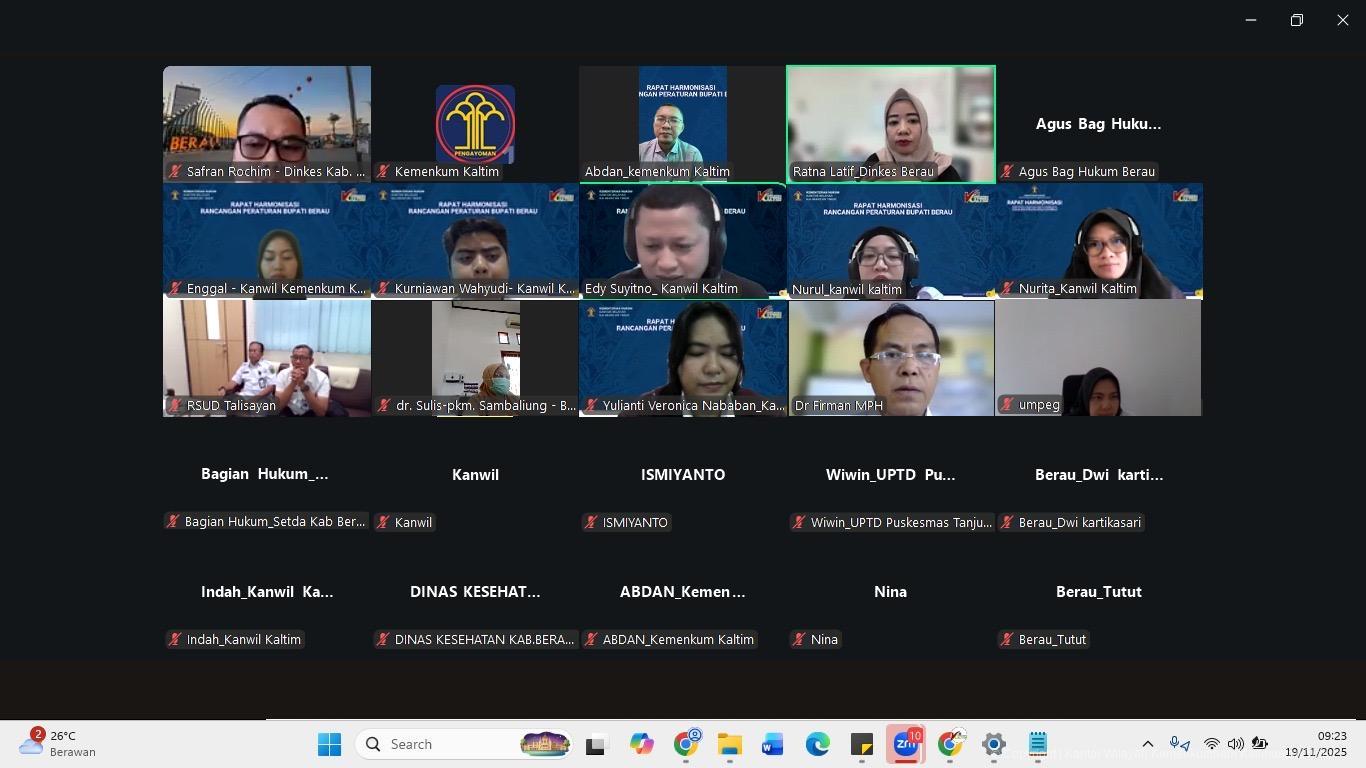The height and width of the screenshot is (768, 1366).
Task: Open Copilot from the taskbar
Action: [641, 744]
